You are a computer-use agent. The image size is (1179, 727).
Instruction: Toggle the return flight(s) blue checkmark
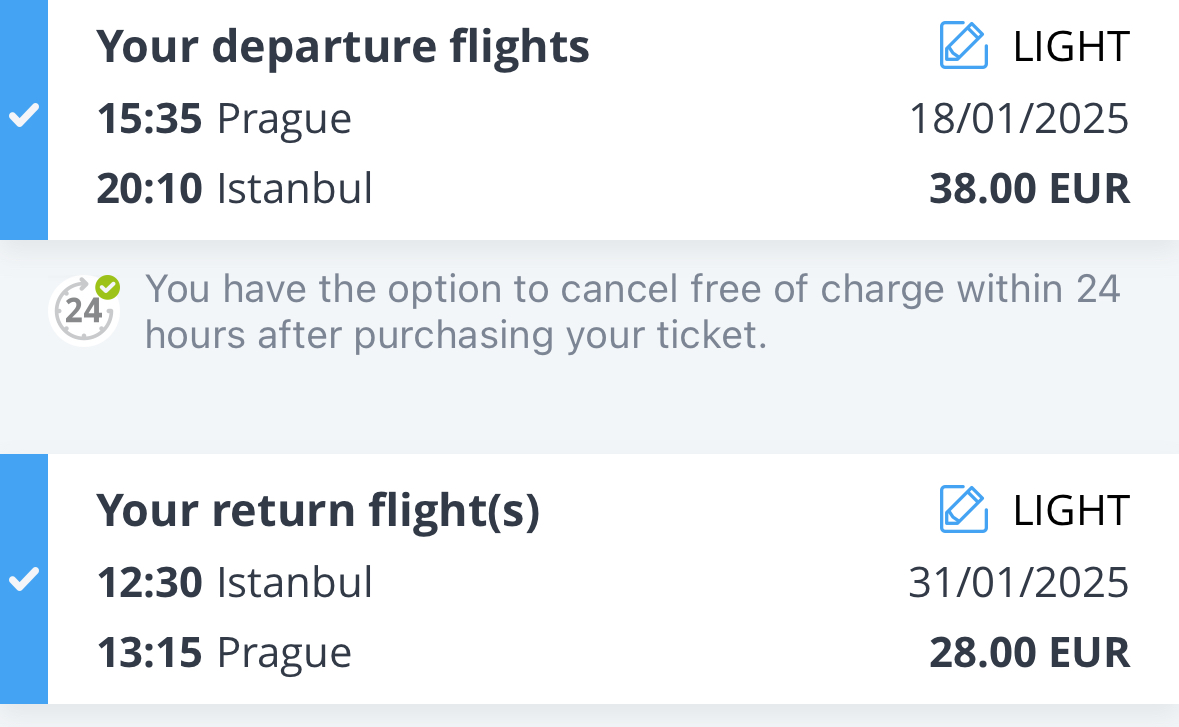point(23,579)
